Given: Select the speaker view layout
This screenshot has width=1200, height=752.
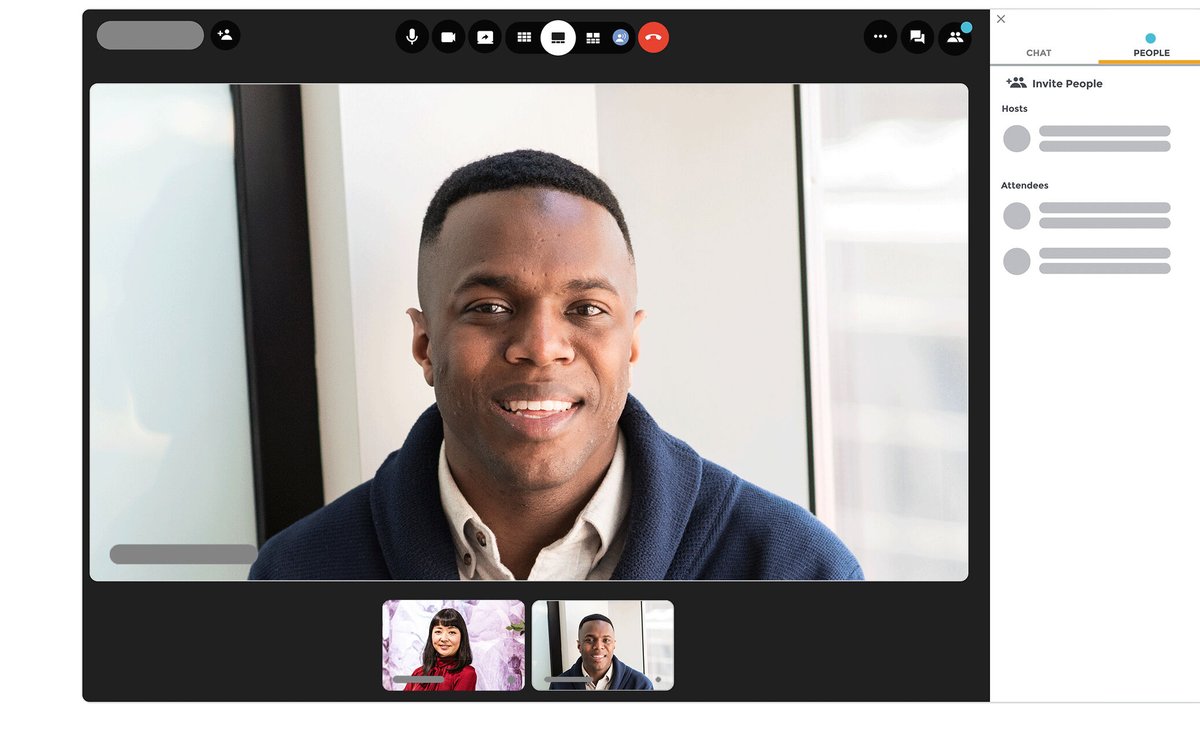Looking at the screenshot, I should pos(558,37).
